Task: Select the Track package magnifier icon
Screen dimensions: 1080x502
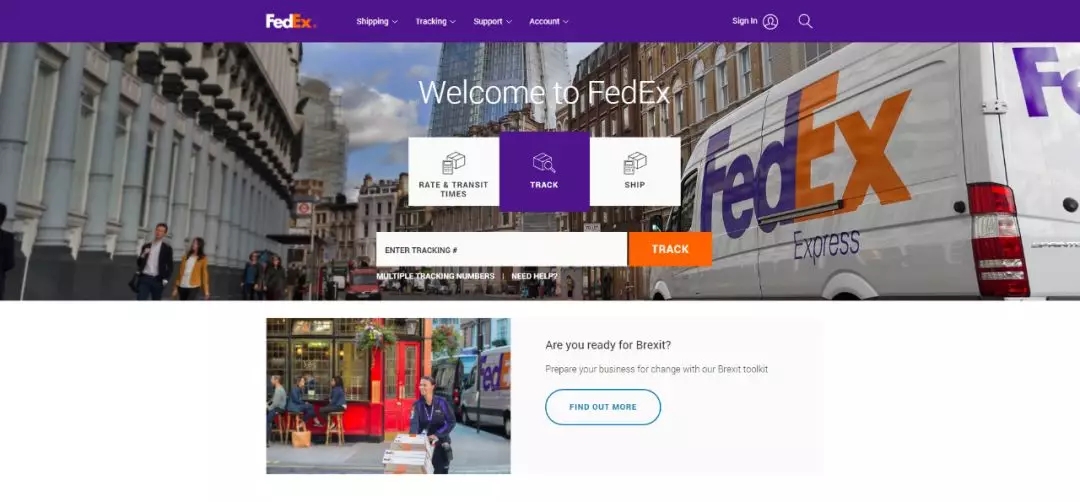Action: [x=544, y=163]
